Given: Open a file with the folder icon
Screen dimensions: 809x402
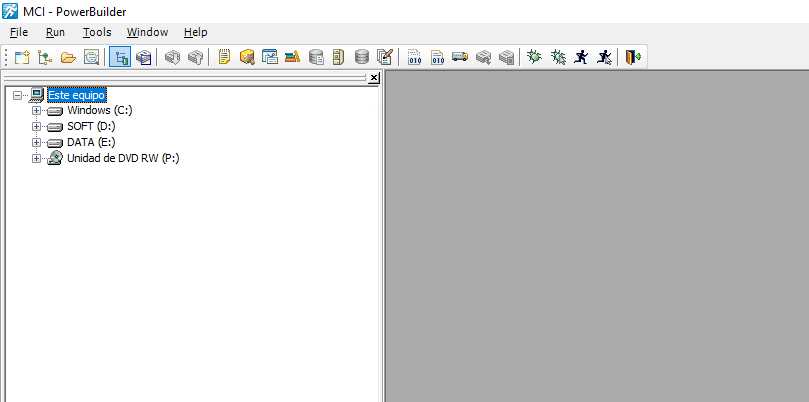Looking at the screenshot, I should coord(68,58).
